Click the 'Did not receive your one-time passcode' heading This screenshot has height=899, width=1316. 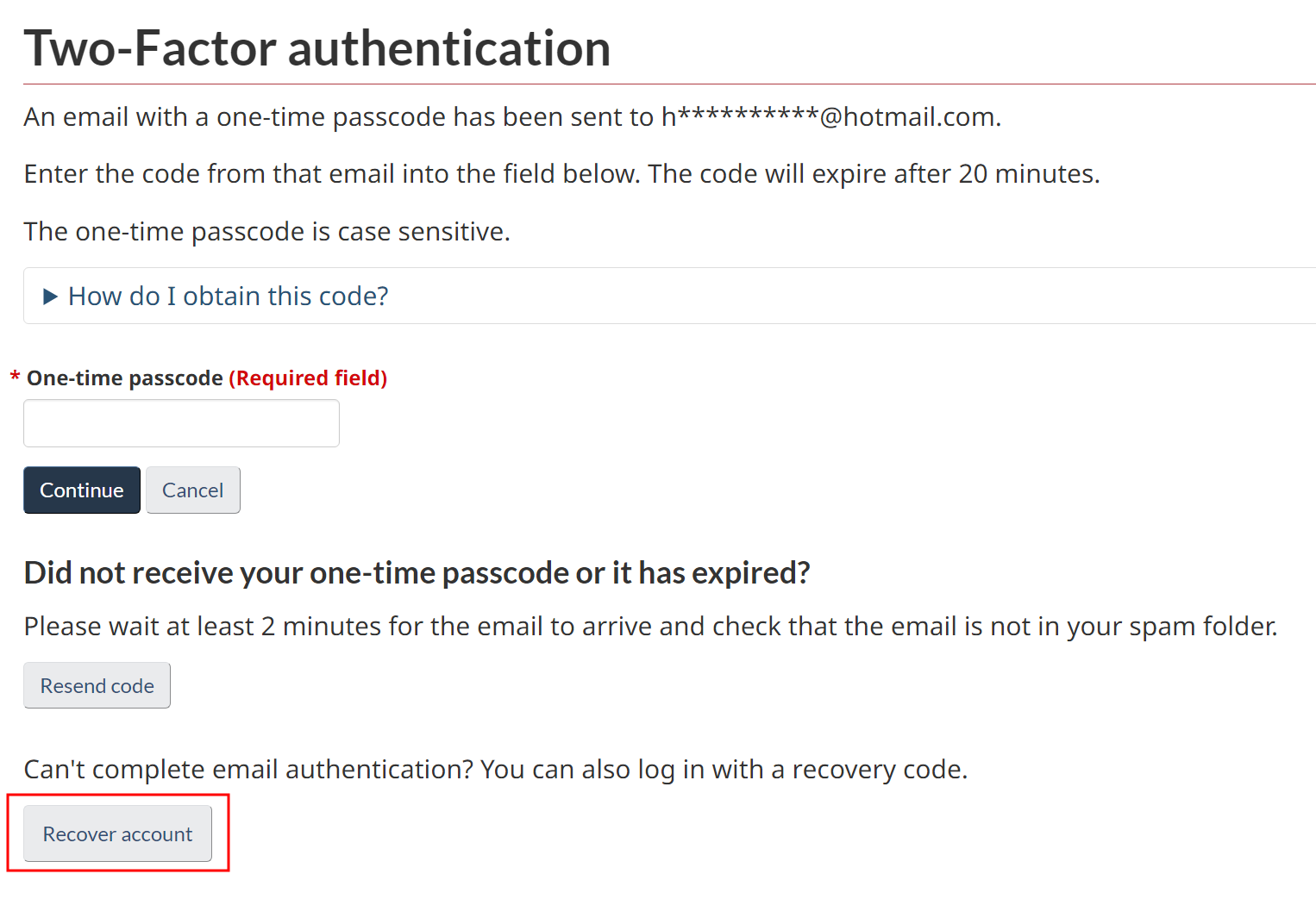[417, 573]
